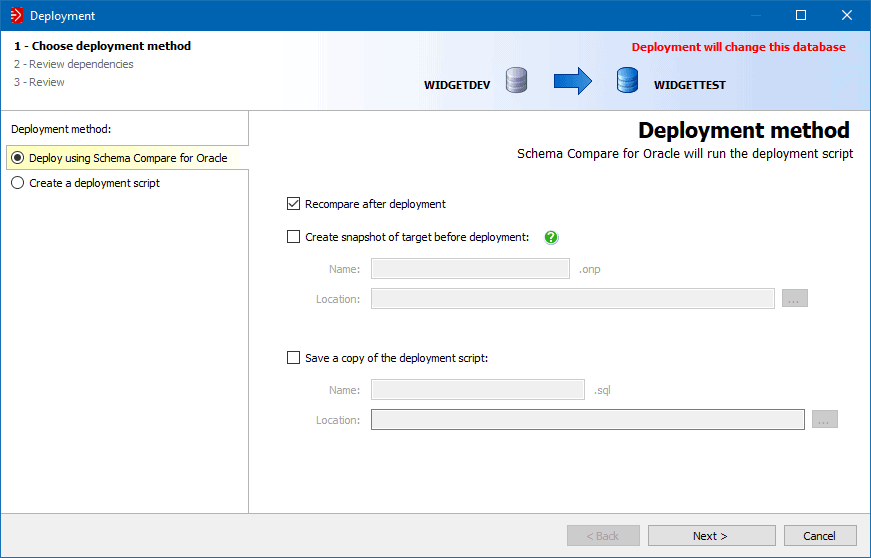Screen dimensions: 871x558
Task: Click the snapshot Location input field
Action: tap(572, 298)
